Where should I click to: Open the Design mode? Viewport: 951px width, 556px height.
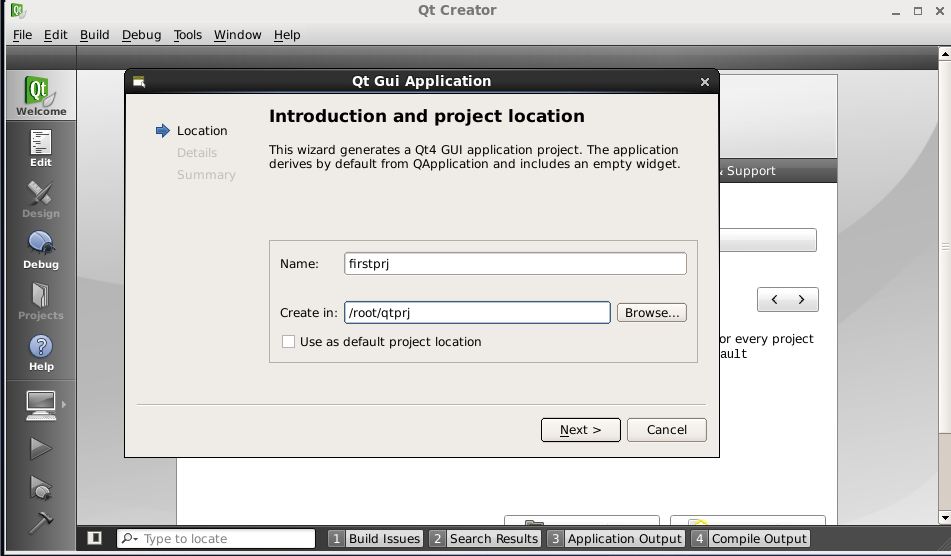(x=41, y=199)
